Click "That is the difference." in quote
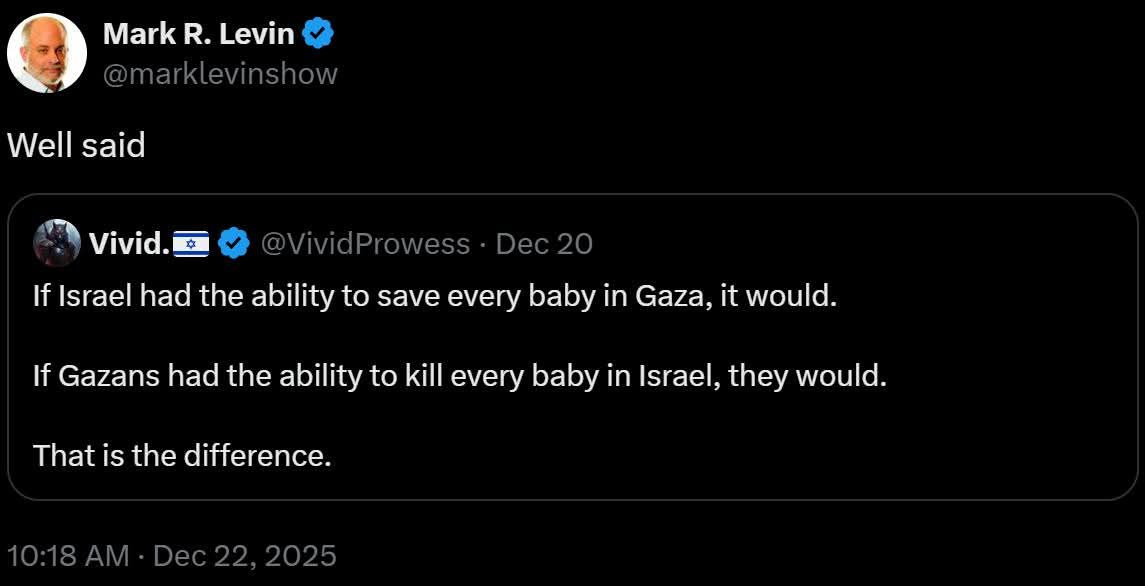 coord(182,456)
